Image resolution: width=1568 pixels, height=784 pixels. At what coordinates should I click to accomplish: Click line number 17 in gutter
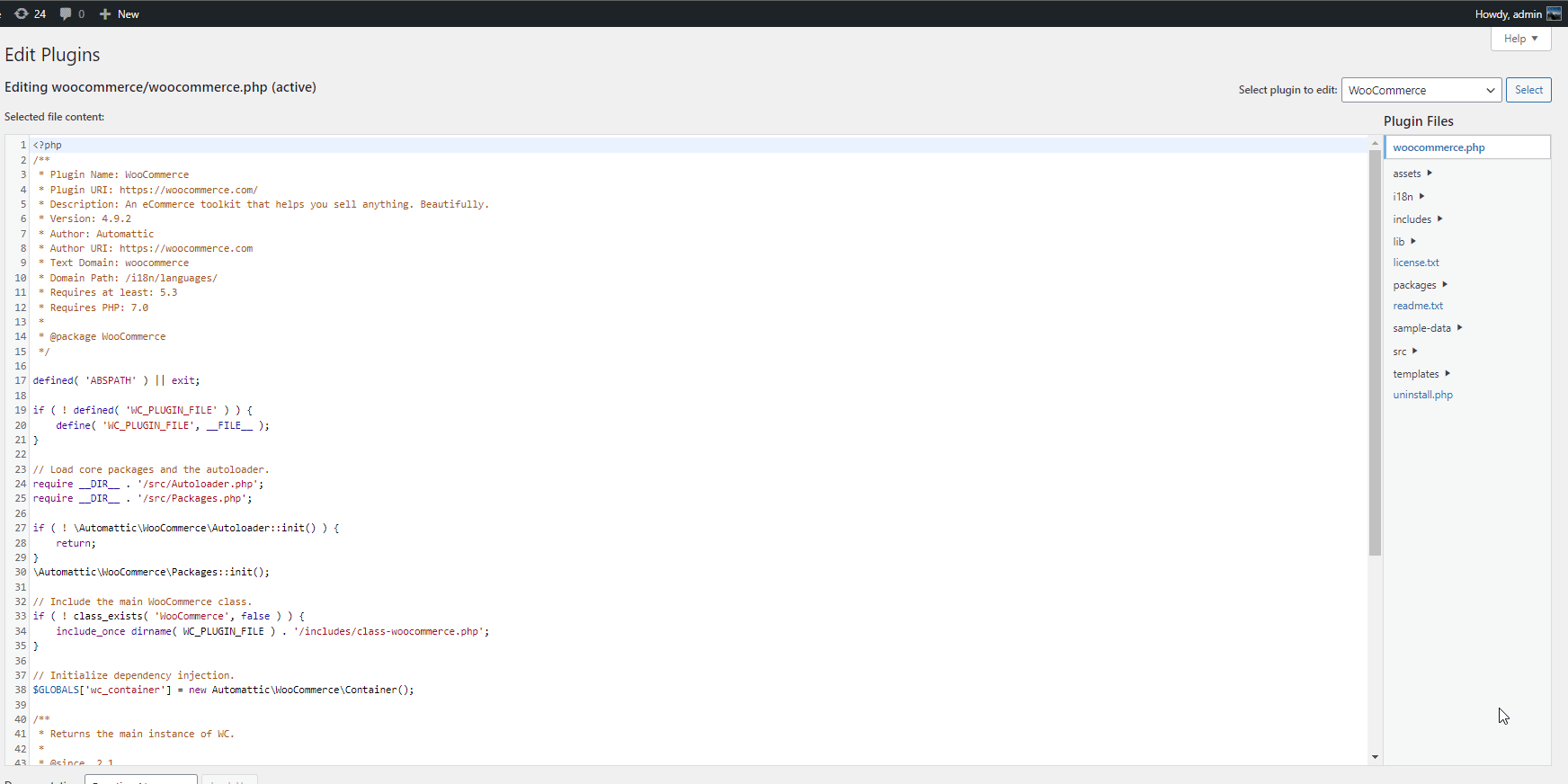coord(20,380)
